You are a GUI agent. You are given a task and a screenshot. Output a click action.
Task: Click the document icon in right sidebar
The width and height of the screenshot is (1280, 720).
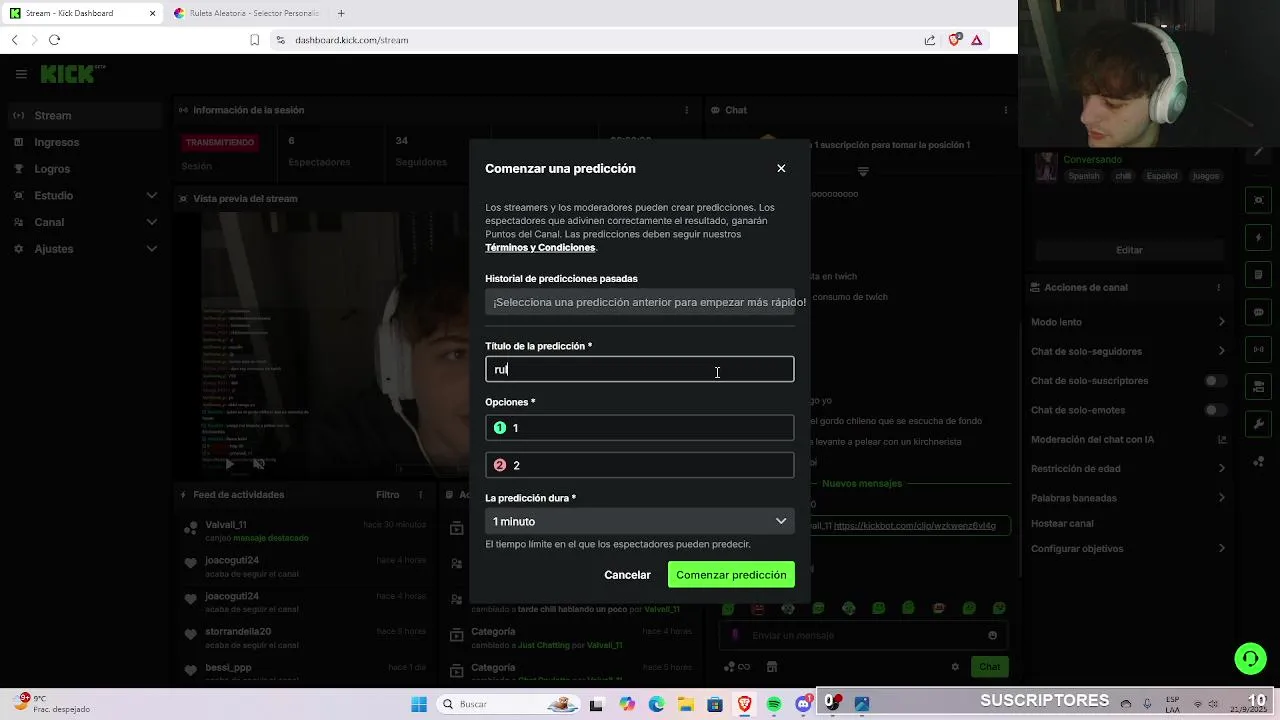[x=1259, y=275]
